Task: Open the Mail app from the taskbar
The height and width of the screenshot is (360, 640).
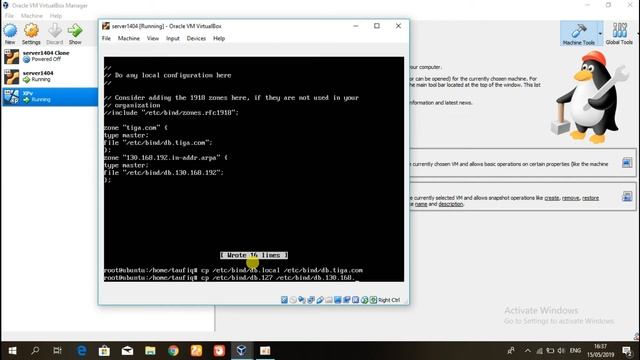Action: click(x=127, y=350)
